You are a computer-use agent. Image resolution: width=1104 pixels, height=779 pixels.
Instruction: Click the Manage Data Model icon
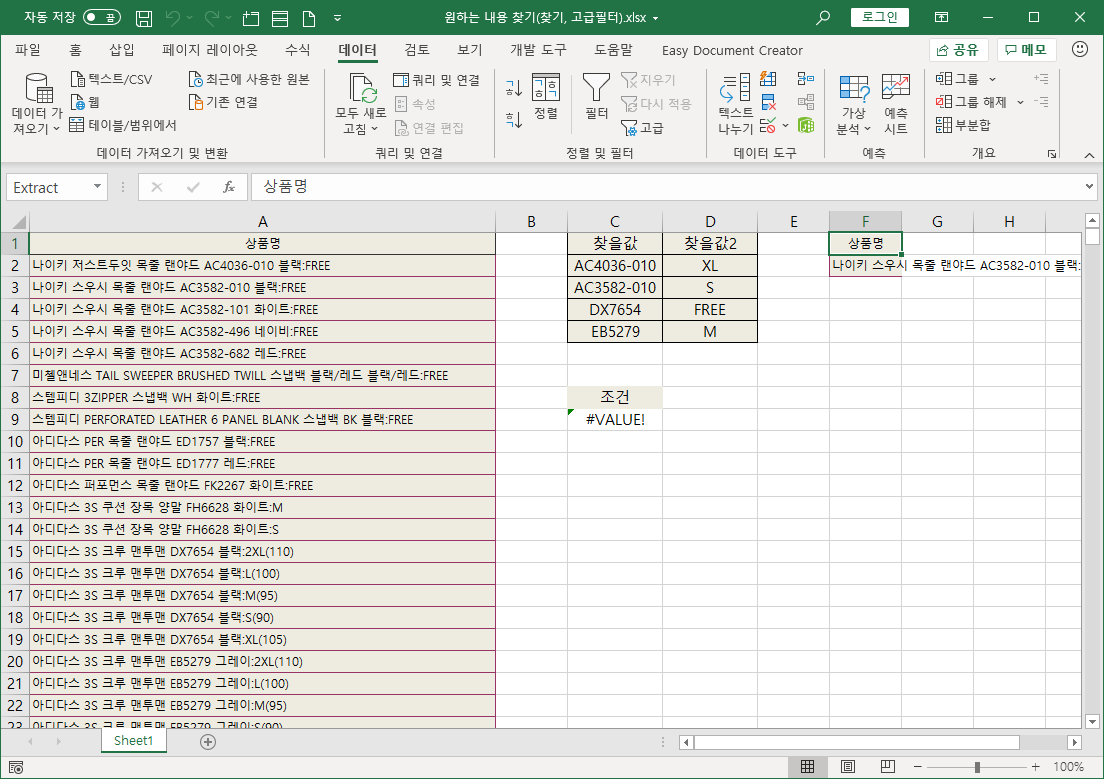tap(805, 126)
